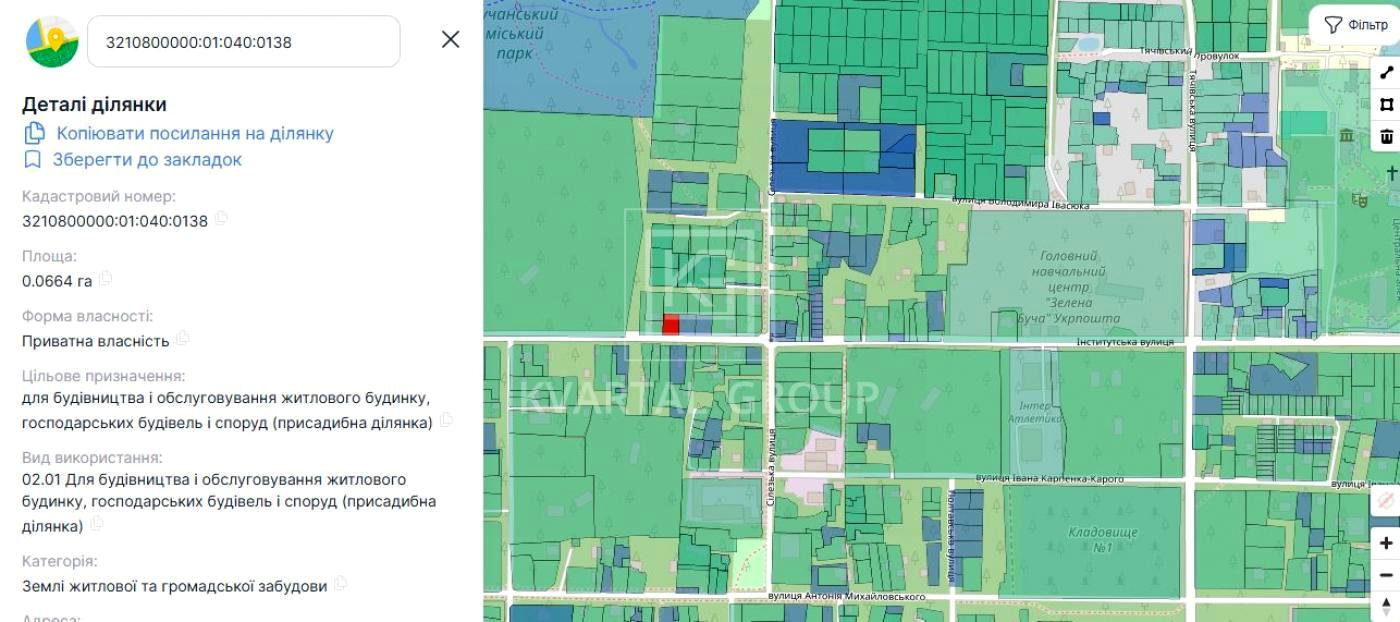Open the Фільтр panel

point(1355,25)
